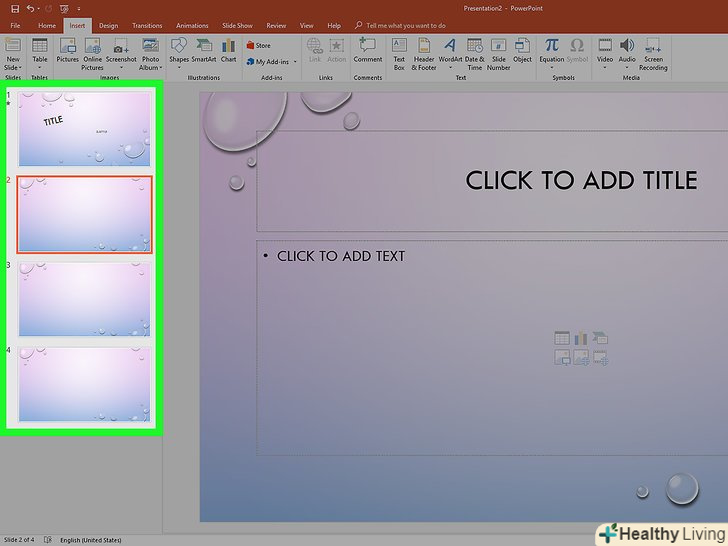
Task: Click the Save icon in quick access toolbar
Action: 13,8
